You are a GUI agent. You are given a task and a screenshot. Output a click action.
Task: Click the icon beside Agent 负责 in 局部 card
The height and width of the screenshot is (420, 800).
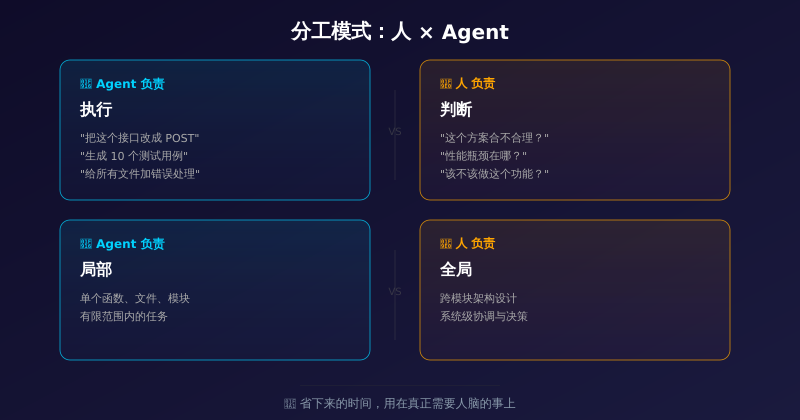point(86,244)
